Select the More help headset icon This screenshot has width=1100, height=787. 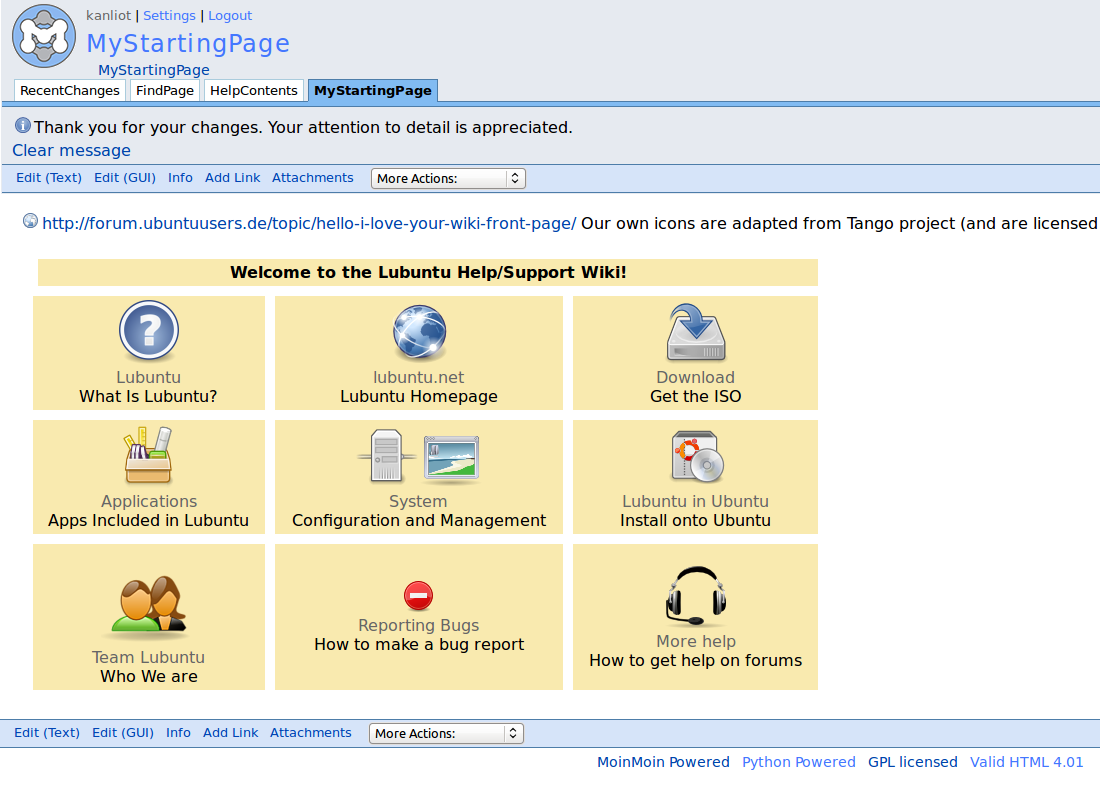click(696, 596)
